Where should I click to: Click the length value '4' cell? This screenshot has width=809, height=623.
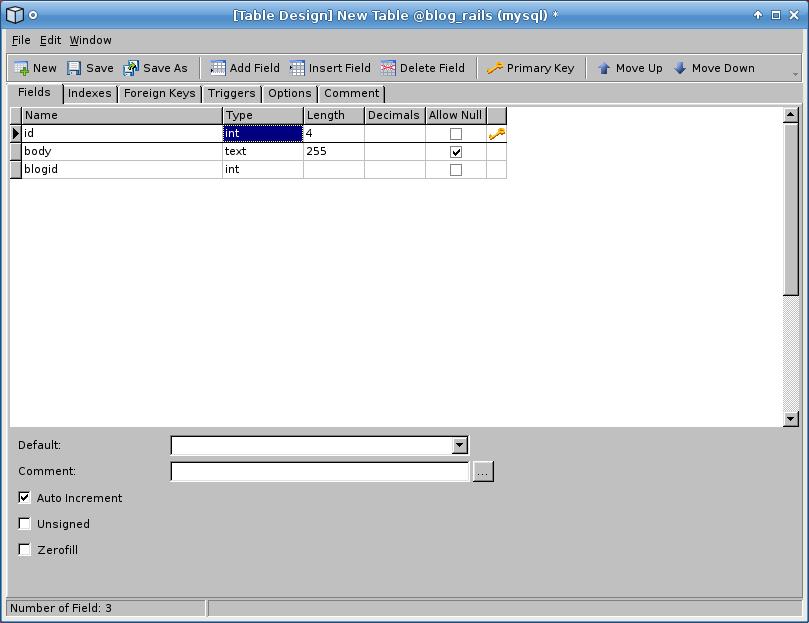tap(334, 133)
